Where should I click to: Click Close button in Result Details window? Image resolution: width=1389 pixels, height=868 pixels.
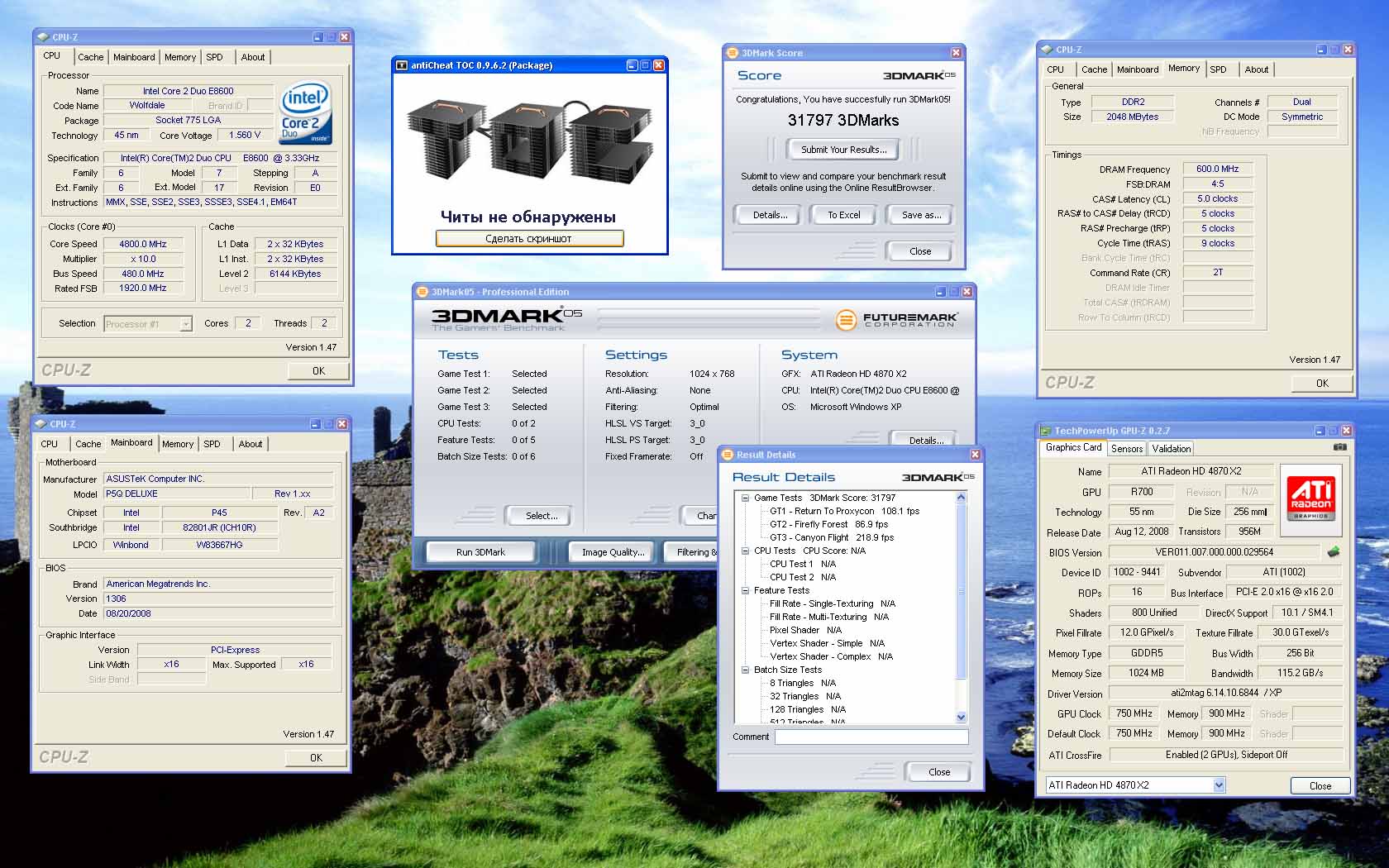click(x=939, y=772)
